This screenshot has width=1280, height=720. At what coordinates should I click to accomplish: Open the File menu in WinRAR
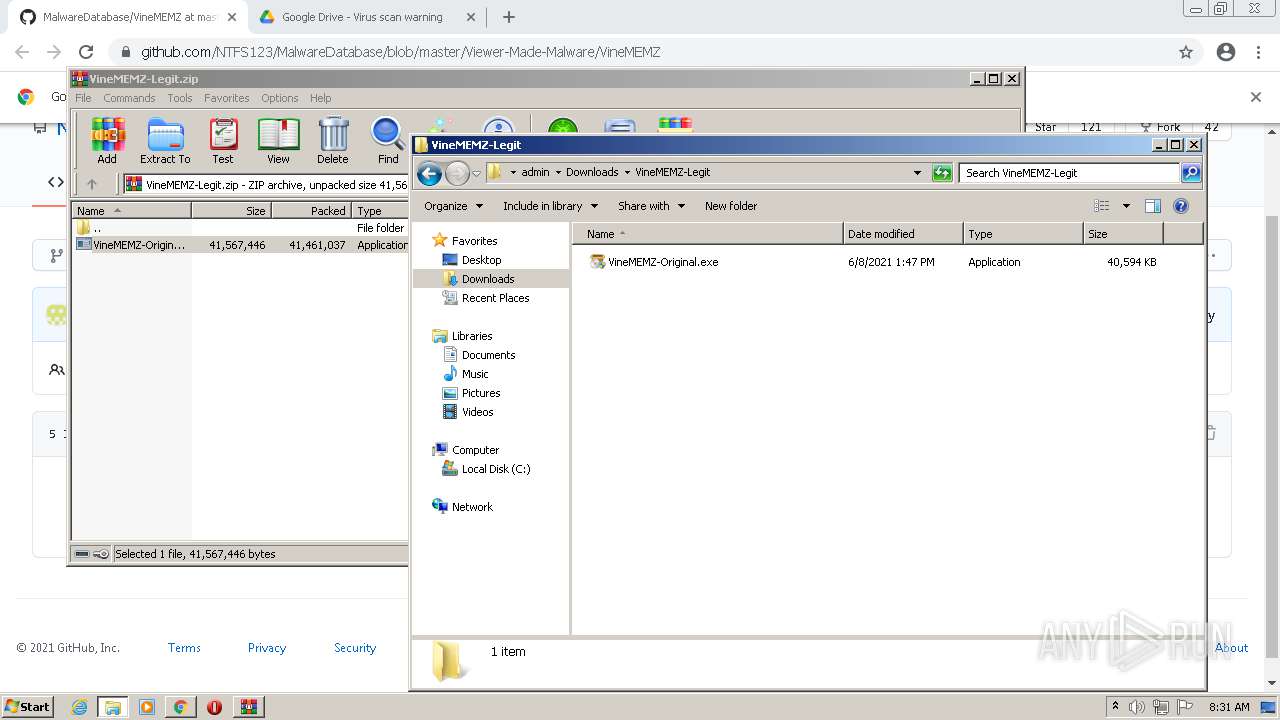point(83,98)
